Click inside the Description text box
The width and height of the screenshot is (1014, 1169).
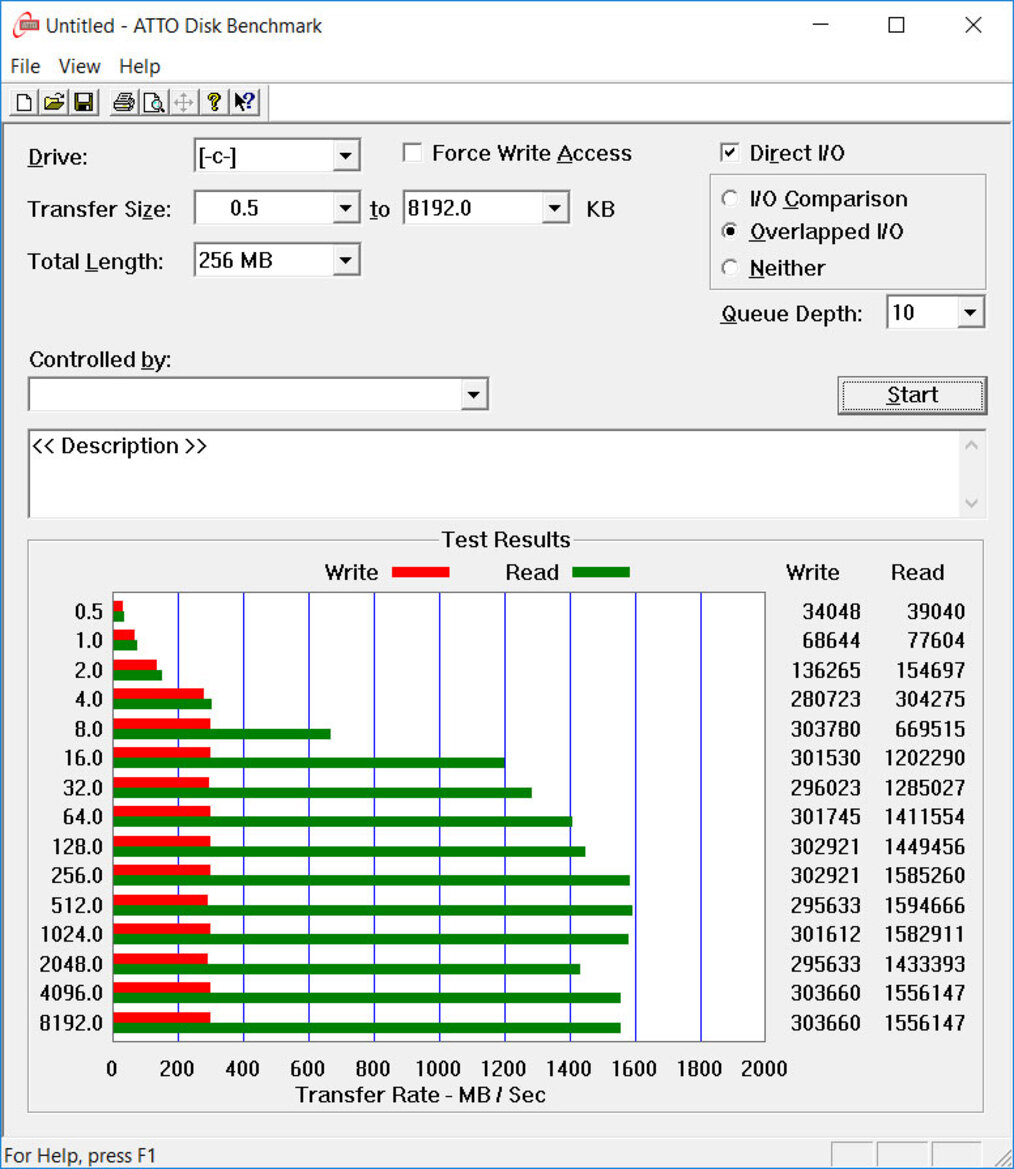pyautogui.click(x=494, y=473)
